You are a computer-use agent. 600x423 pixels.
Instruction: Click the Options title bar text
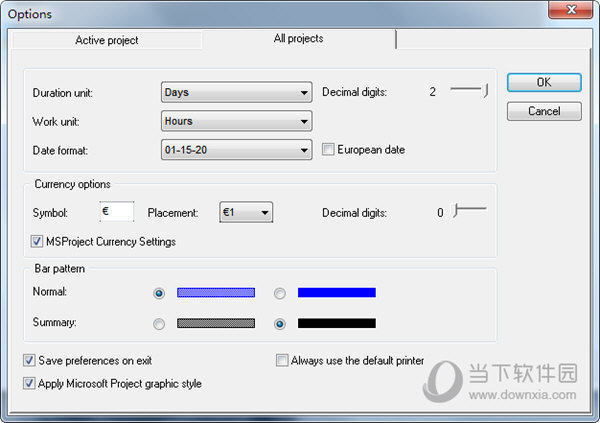click(30, 14)
